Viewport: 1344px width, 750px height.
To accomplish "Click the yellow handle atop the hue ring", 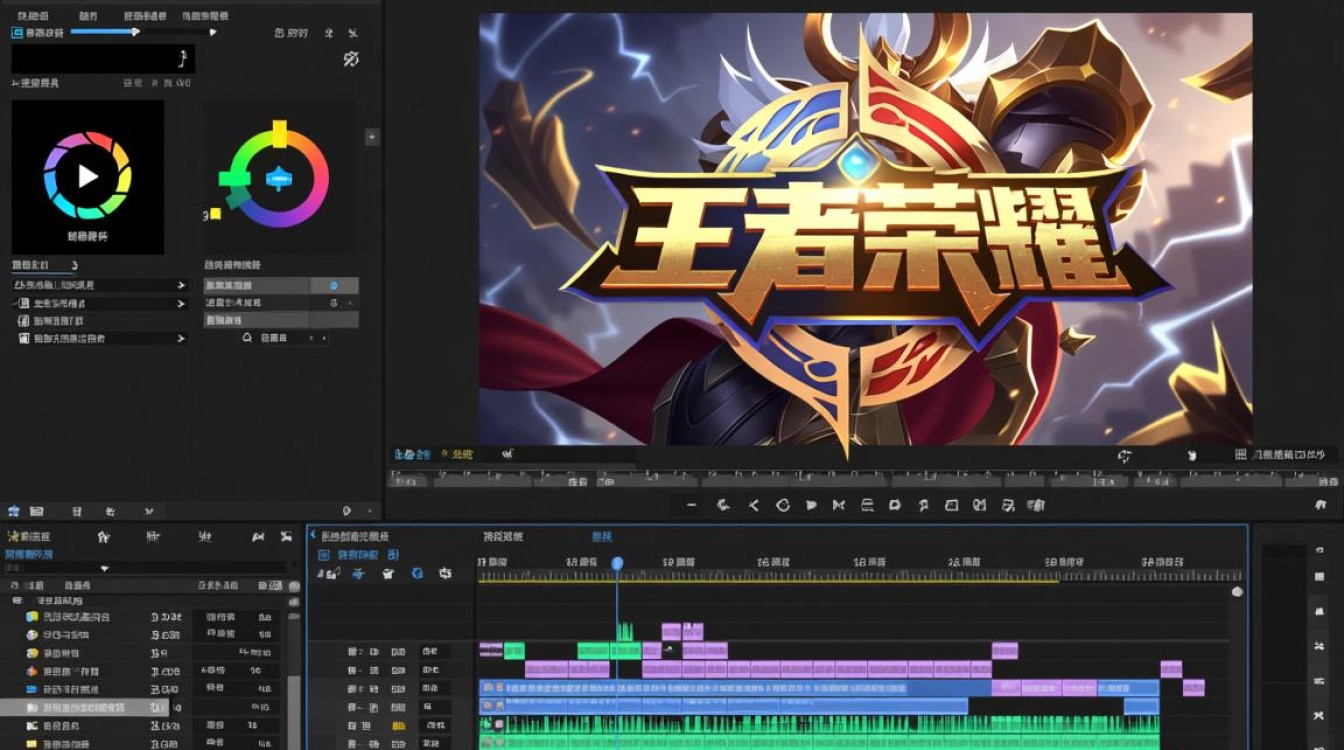I will coord(279,133).
